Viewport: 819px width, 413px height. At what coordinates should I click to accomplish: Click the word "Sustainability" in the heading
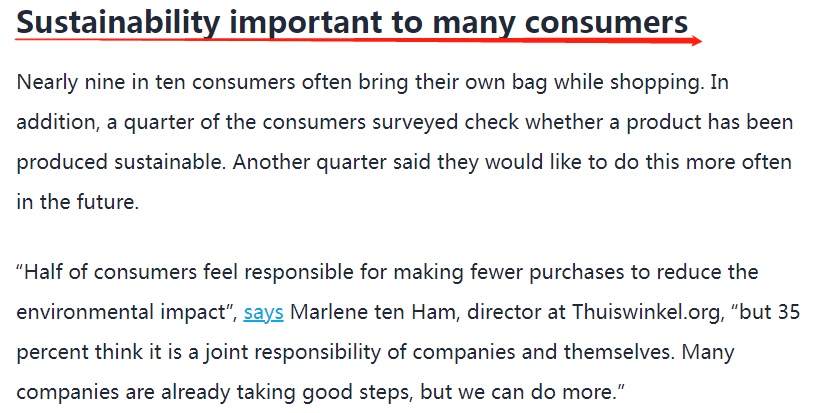tap(118, 23)
